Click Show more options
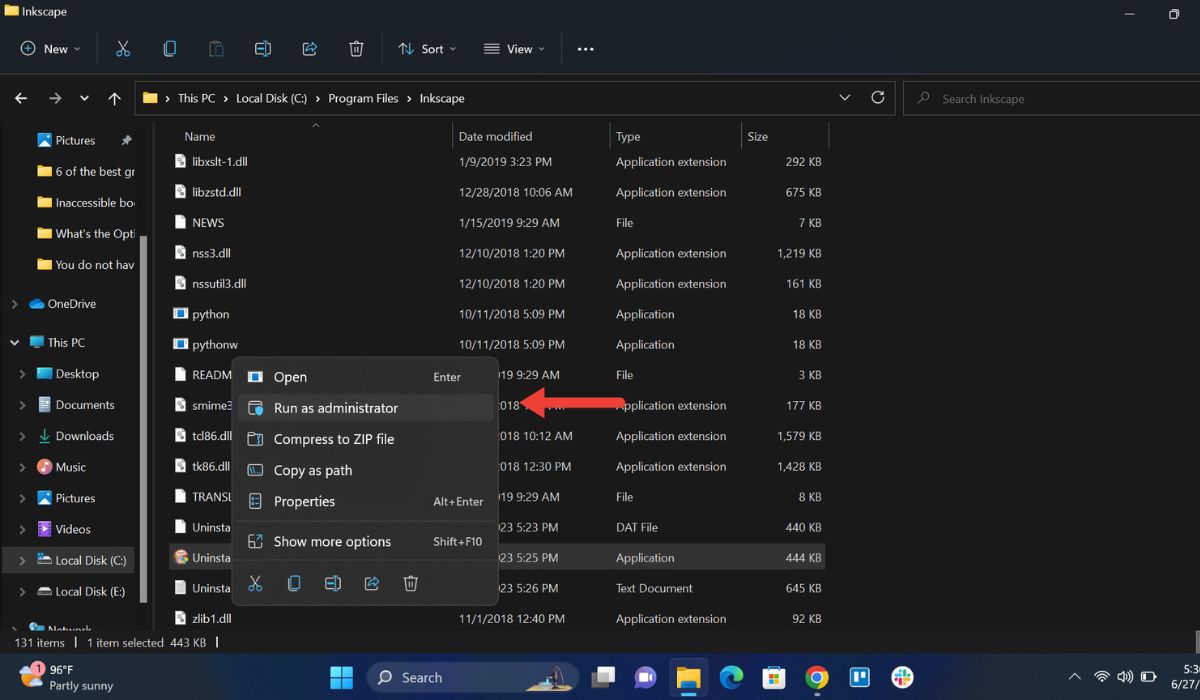Image resolution: width=1200 pixels, height=700 pixels. [330, 541]
